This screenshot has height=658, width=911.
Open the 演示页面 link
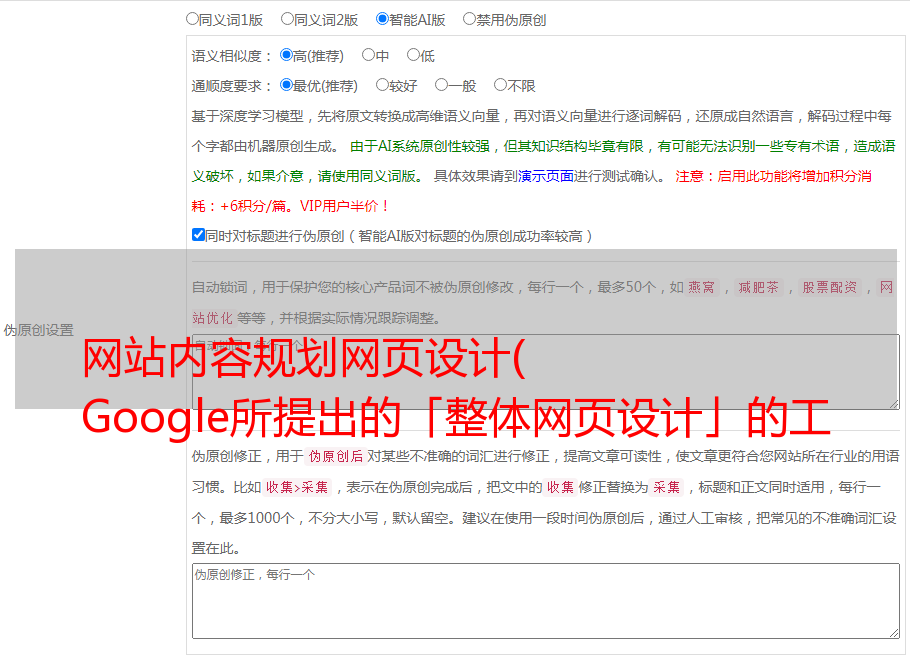[545, 176]
